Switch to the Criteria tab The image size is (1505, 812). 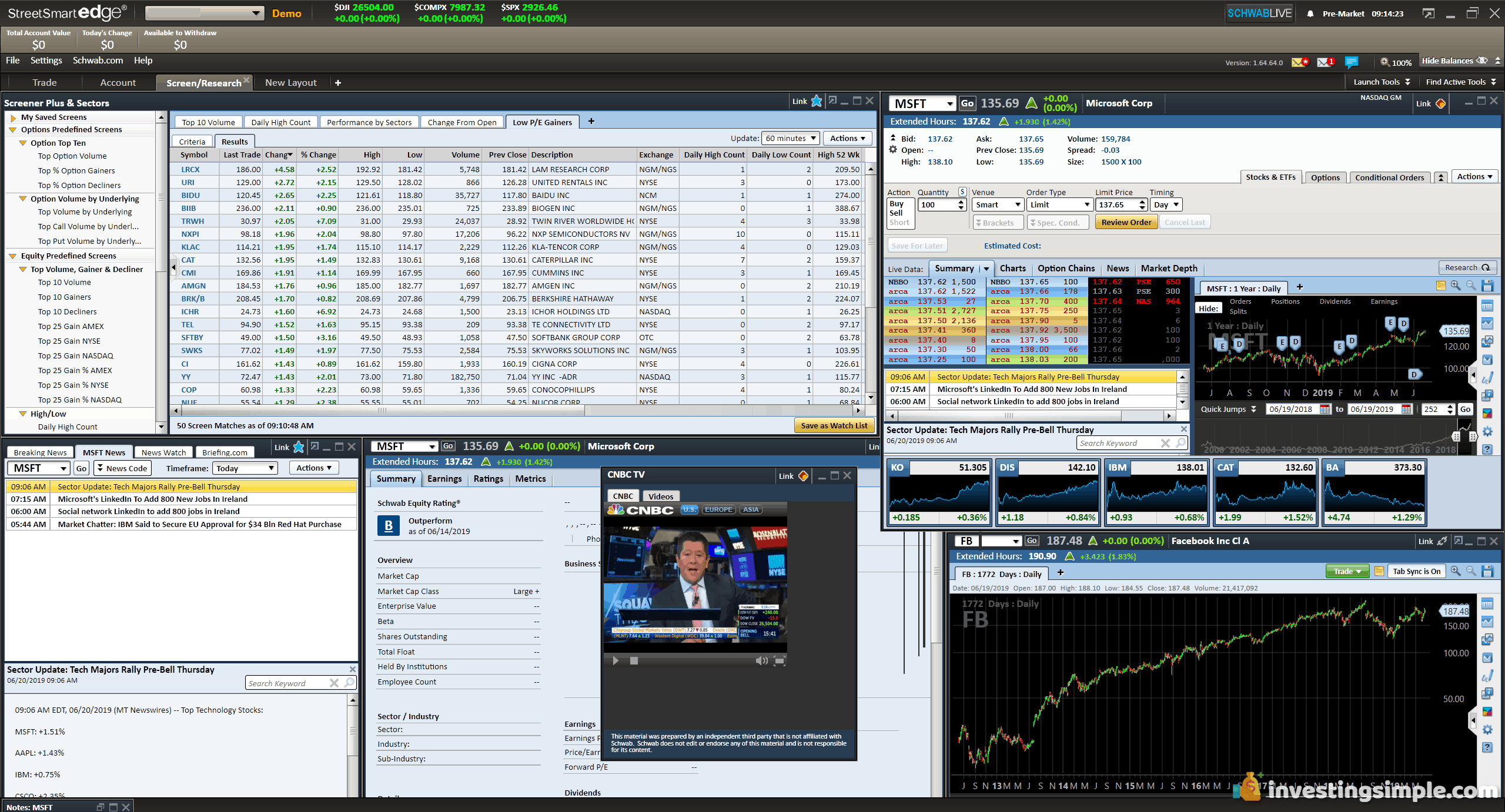click(x=192, y=142)
